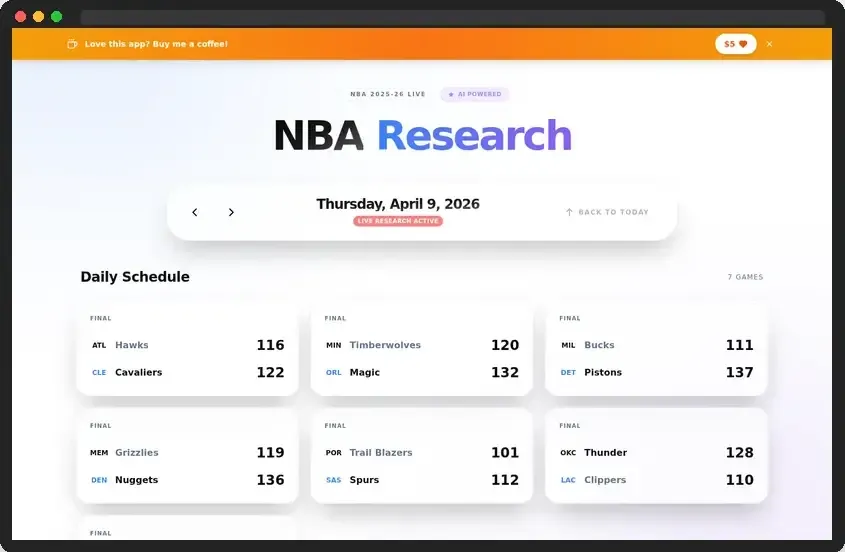The image size is (845, 552).
Task: Select the Cavaliers team name
Action: (x=138, y=372)
